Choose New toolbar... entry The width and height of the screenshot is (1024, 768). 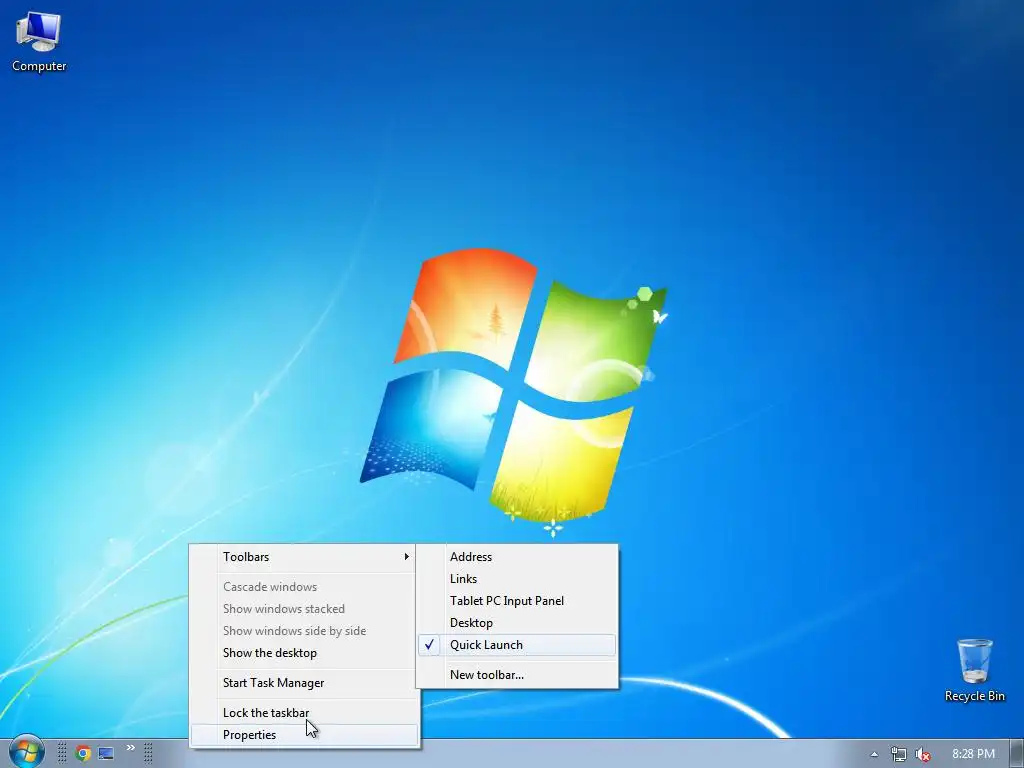pyautogui.click(x=516, y=675)
